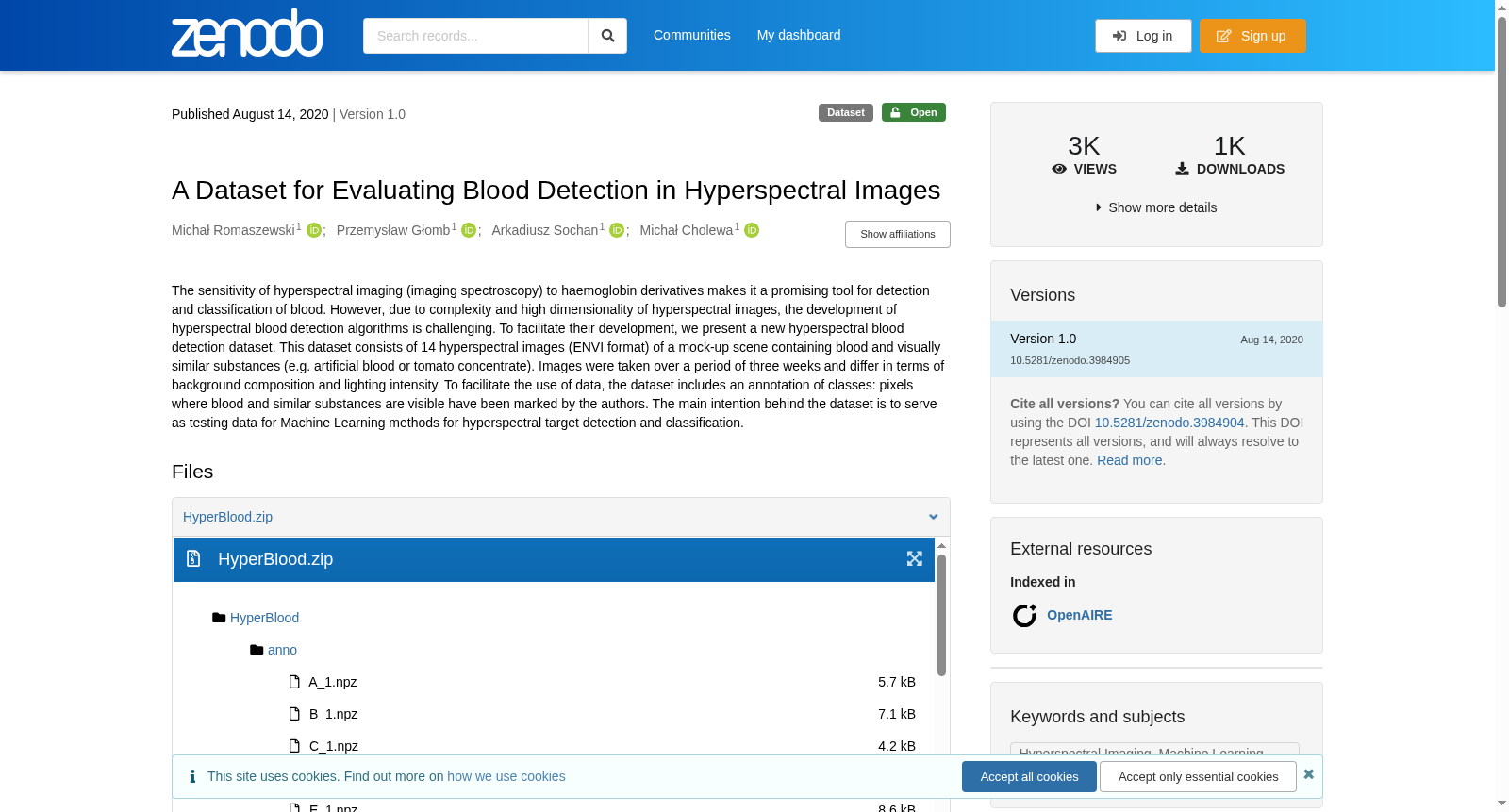This screenshot has width=1509, height=812.
Task: Click the Dataset badge
Action: pyautogui.click(x=846, y=112)
